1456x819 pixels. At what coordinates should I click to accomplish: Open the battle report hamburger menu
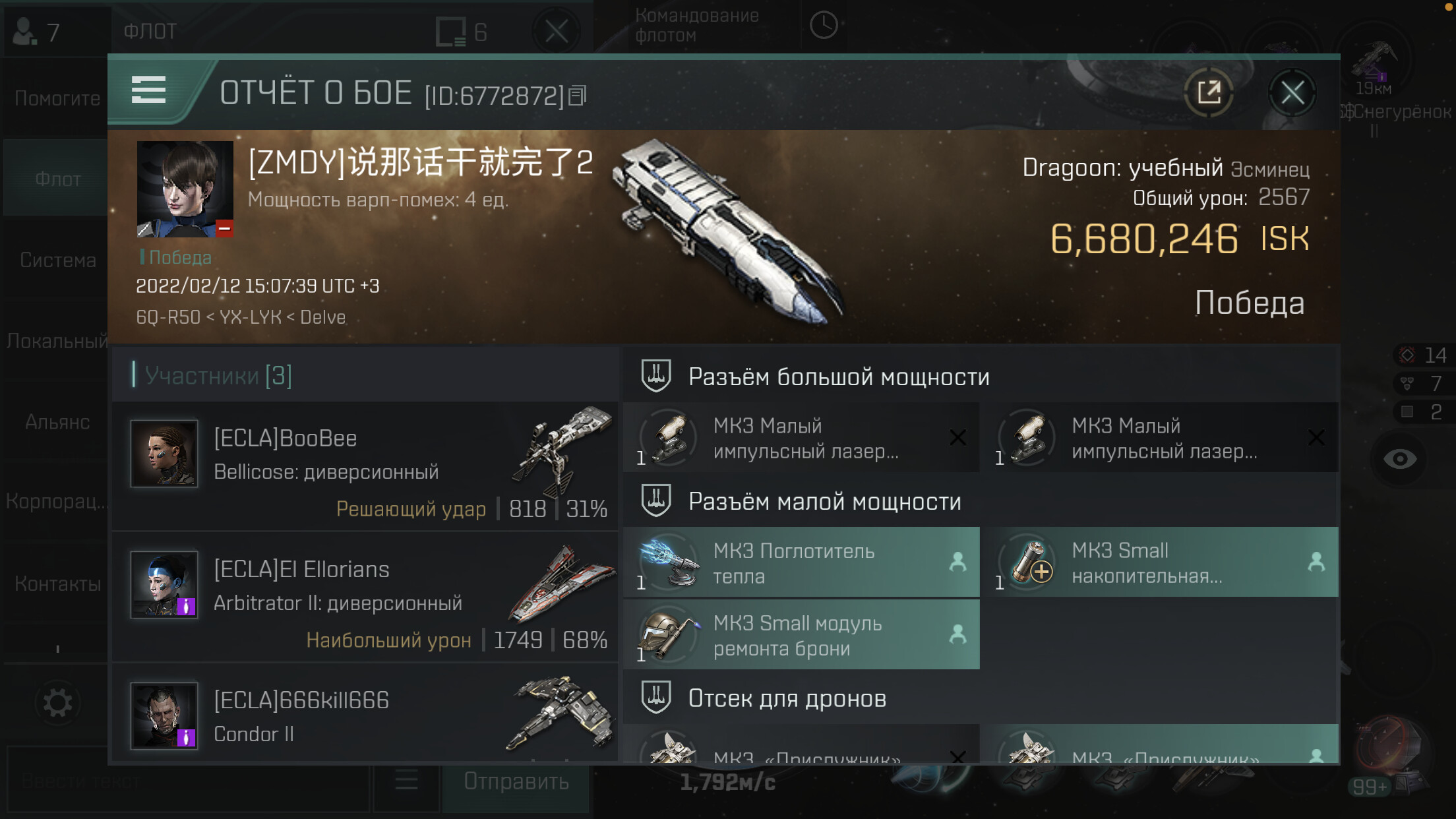pyautogui.click(x=148, y=90)
